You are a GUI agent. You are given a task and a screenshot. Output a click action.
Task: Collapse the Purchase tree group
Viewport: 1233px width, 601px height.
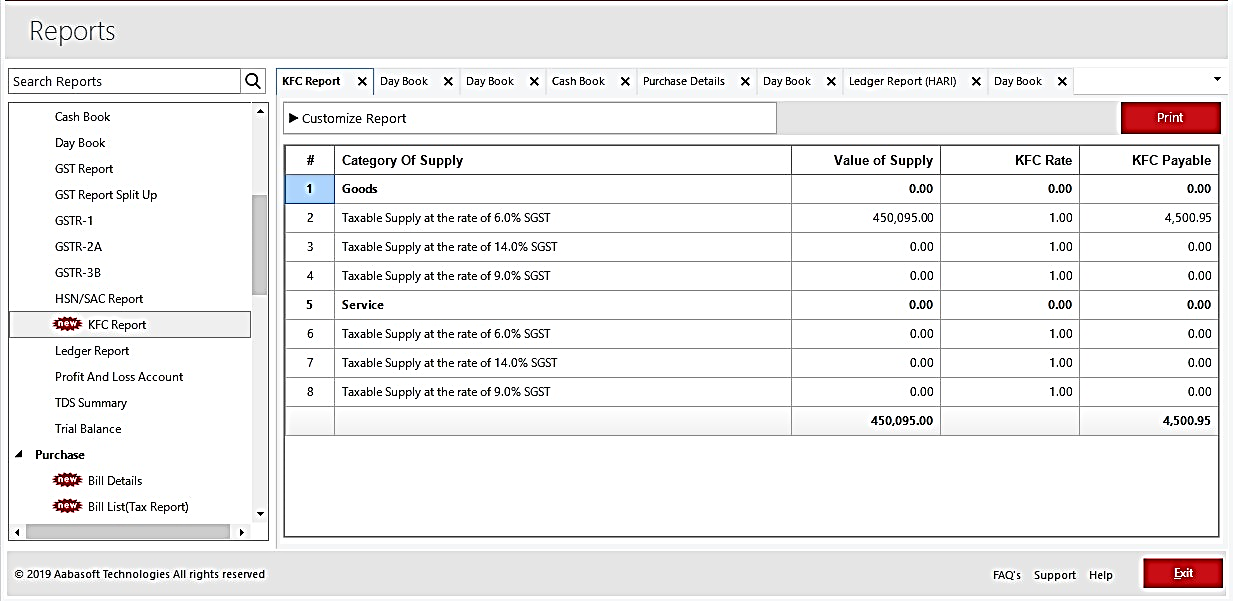coord(20,455)
